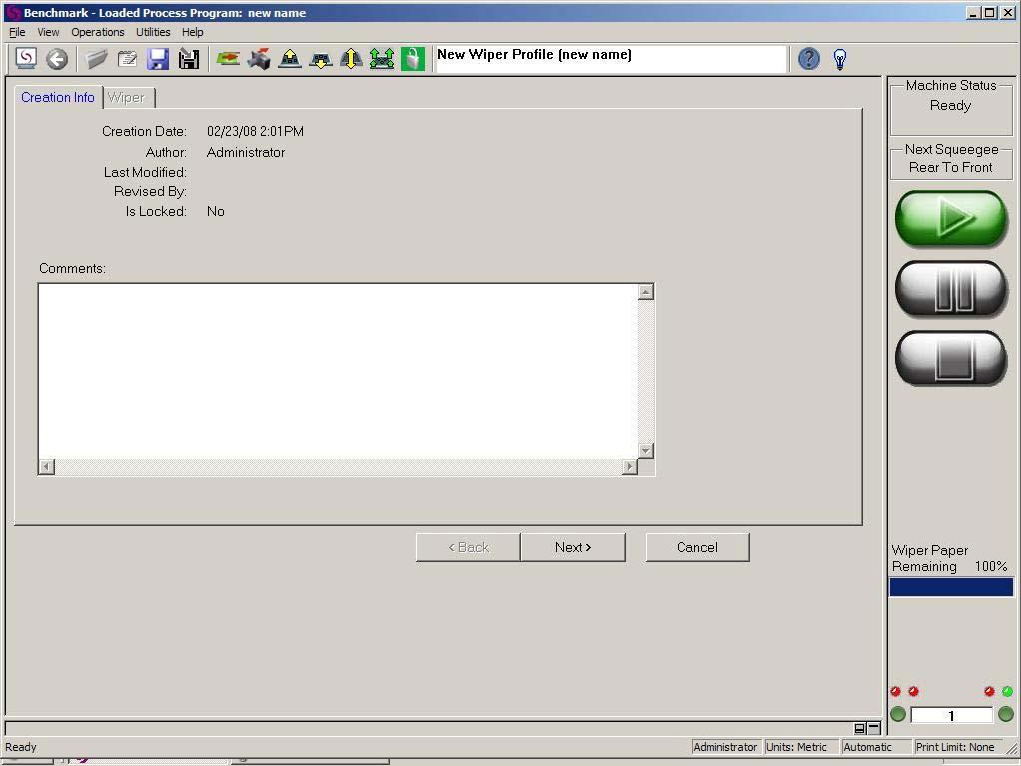
Task: Click the Comments scroll down arrow
Action: pyautogui.click(x=646, y=451)
